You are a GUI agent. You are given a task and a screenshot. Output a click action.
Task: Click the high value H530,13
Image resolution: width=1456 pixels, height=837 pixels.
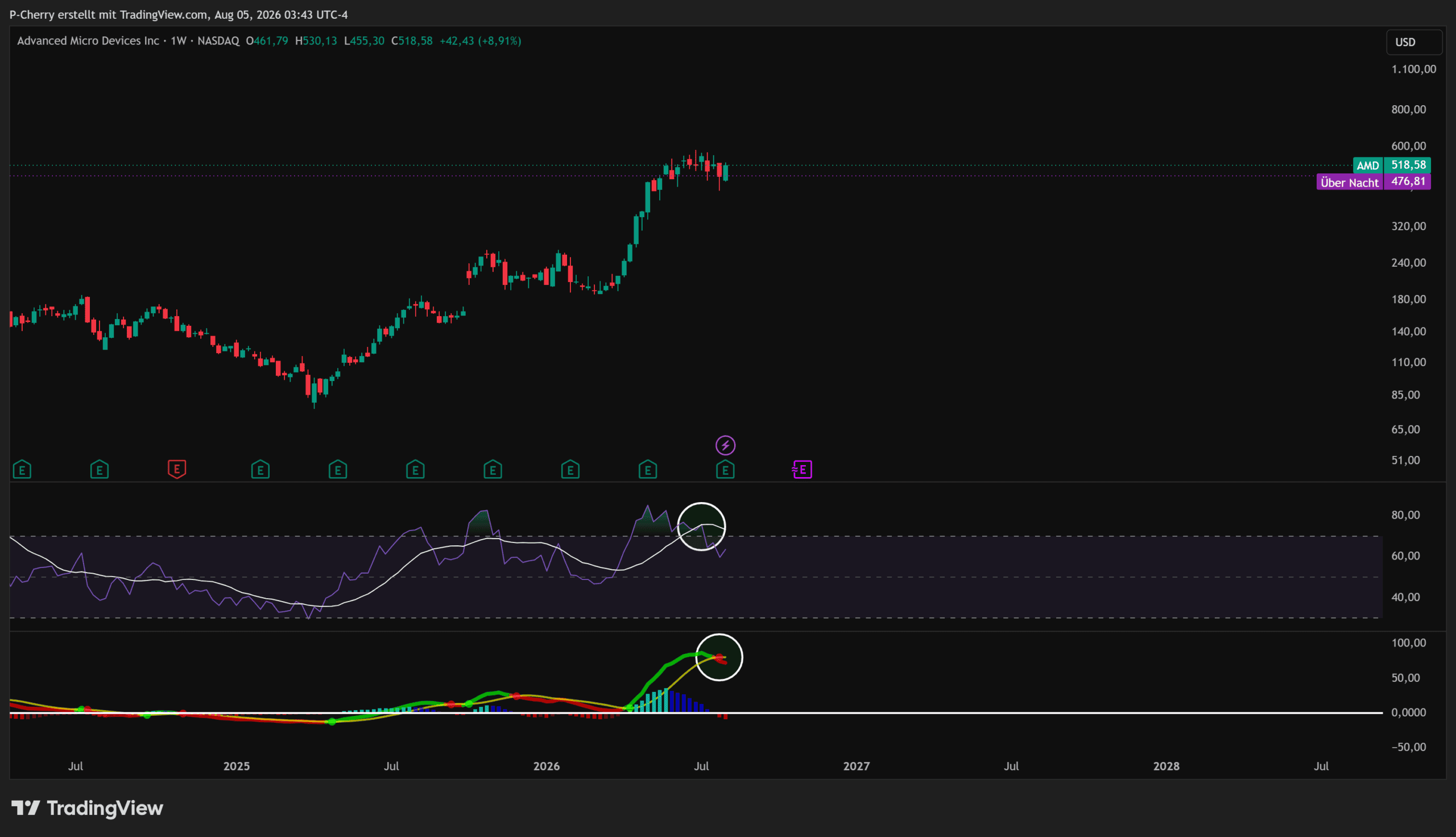(x=316, y=41)
